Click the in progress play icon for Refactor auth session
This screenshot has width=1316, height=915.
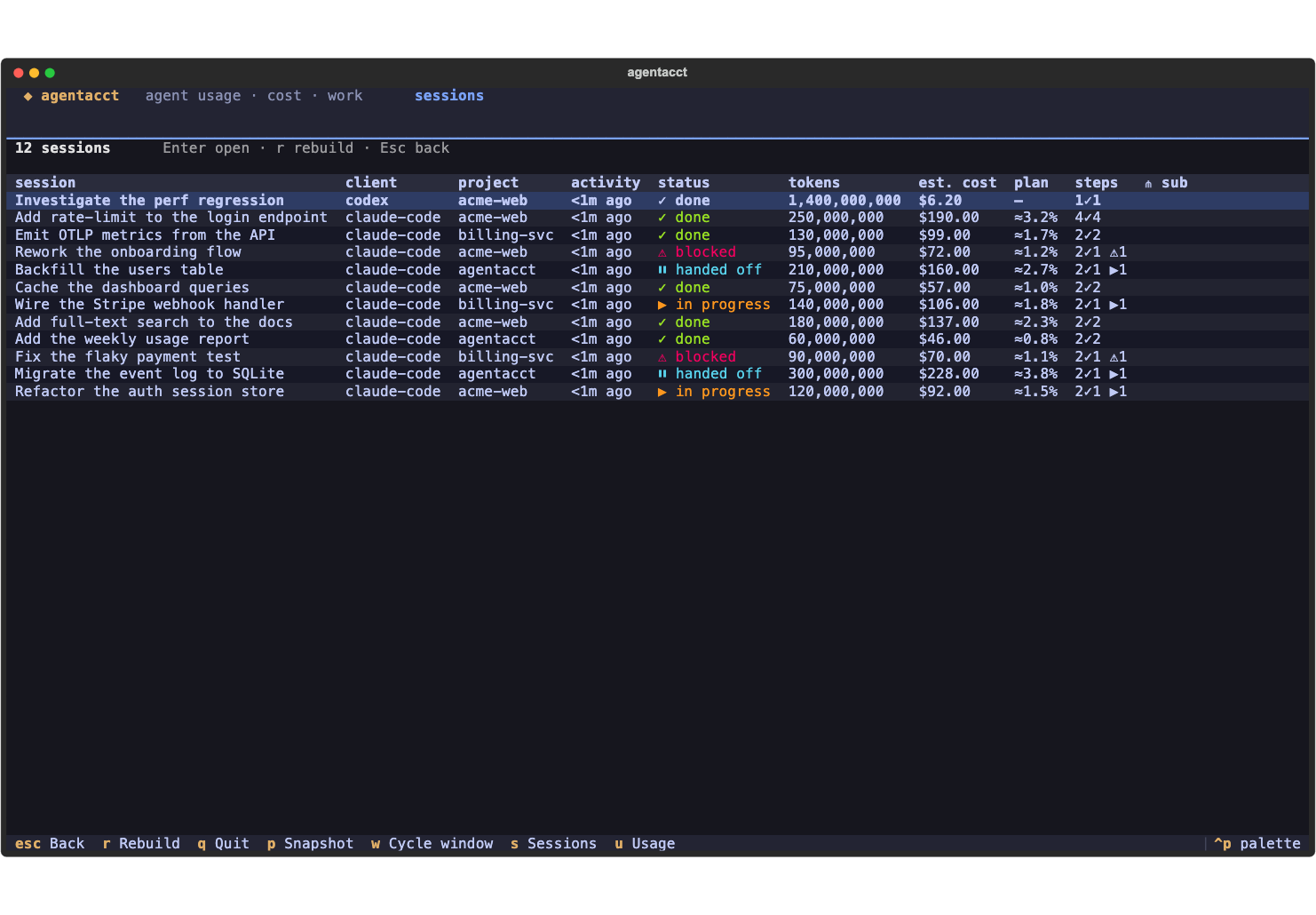pos(662,392)
